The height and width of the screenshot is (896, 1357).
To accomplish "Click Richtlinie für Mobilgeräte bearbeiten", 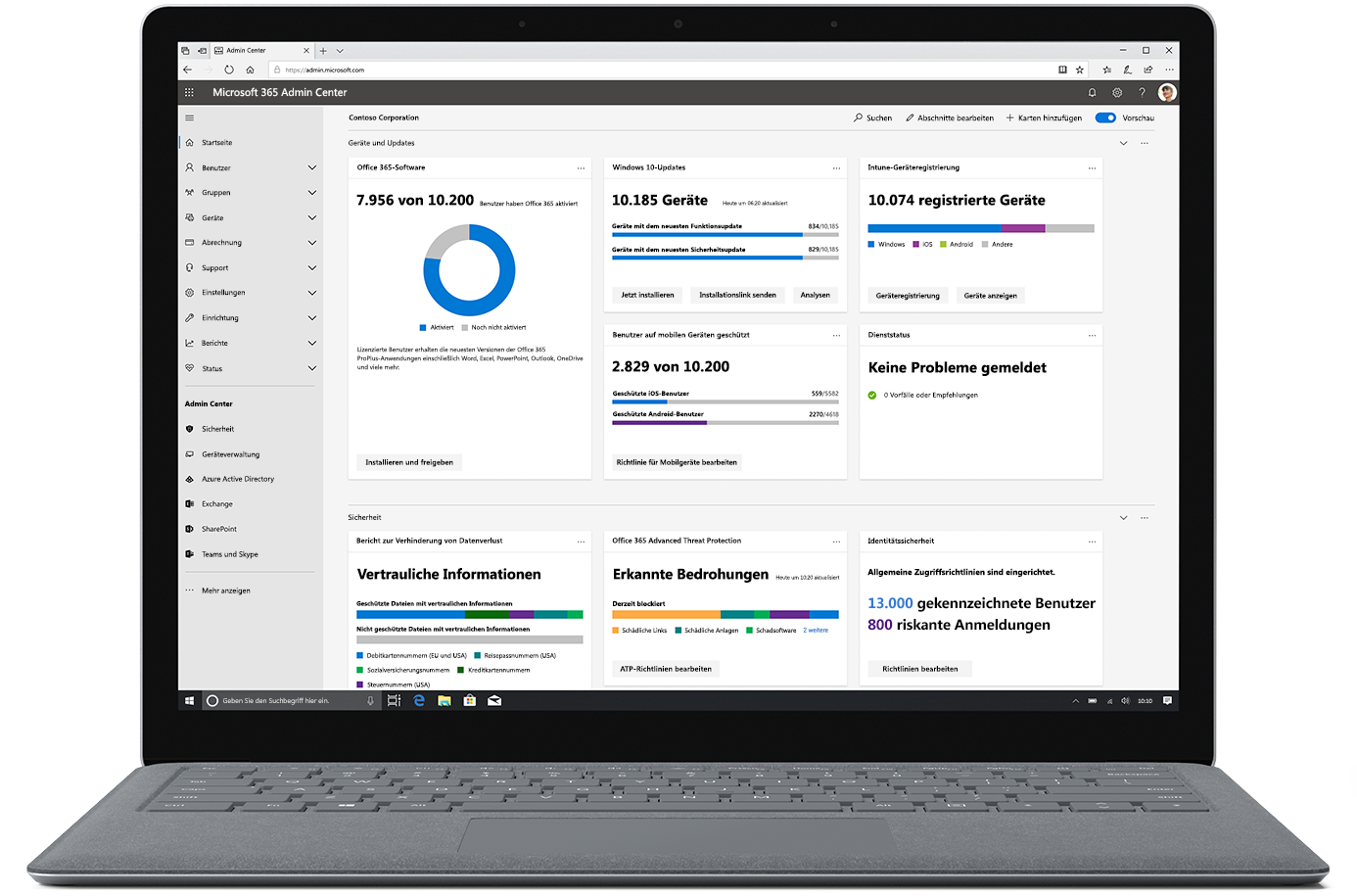I will (x=677, y=462).
